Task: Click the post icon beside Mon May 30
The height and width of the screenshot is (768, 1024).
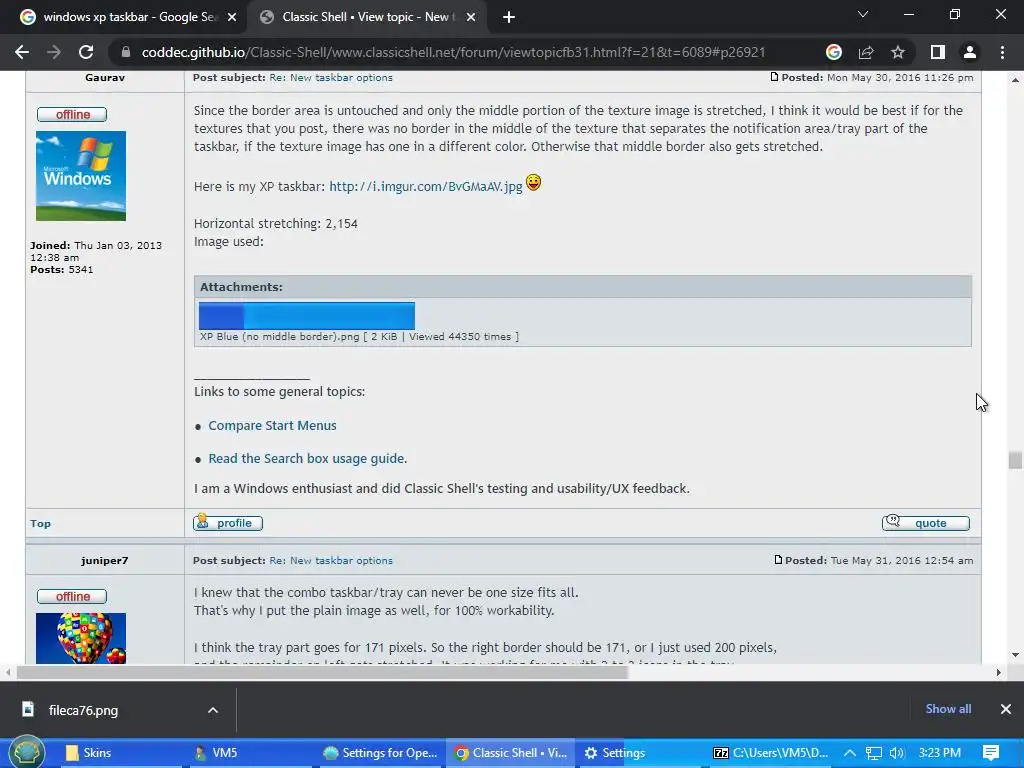Action: [x=775, y=77]
